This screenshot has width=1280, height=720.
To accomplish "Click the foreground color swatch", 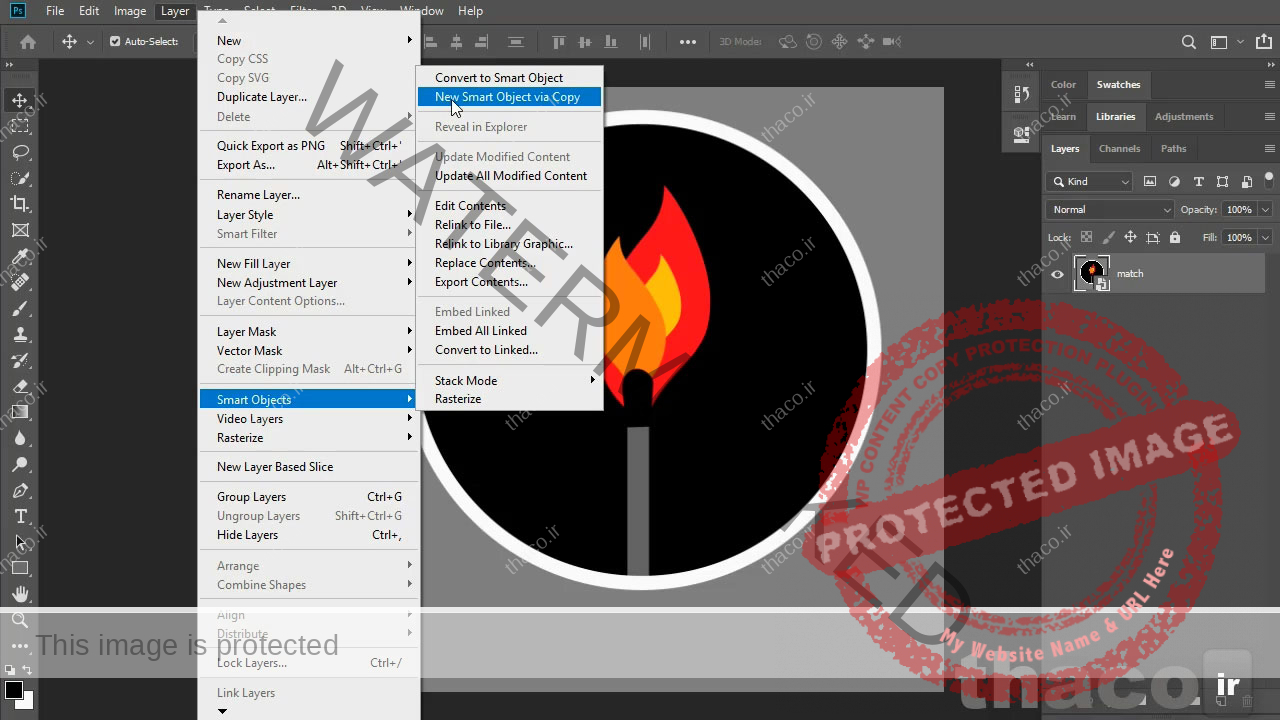I will [13, 690].
